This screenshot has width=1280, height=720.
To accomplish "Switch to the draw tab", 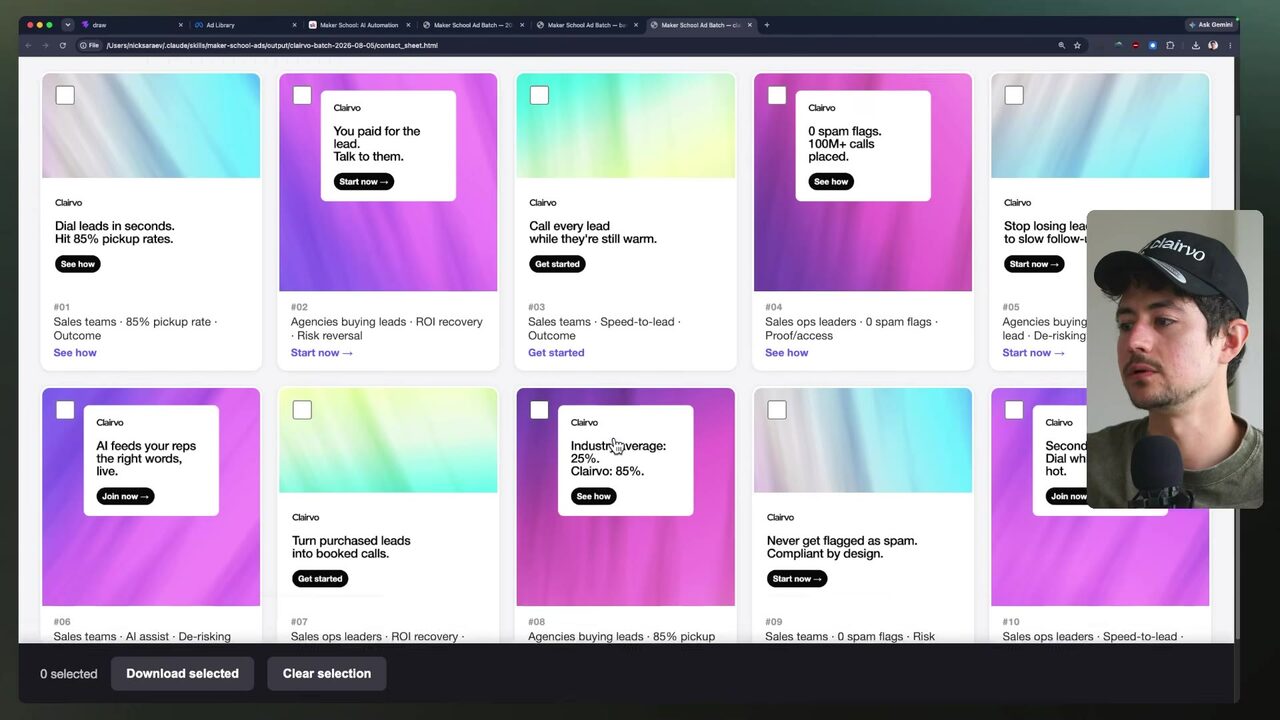I will [x=130, y=25].
